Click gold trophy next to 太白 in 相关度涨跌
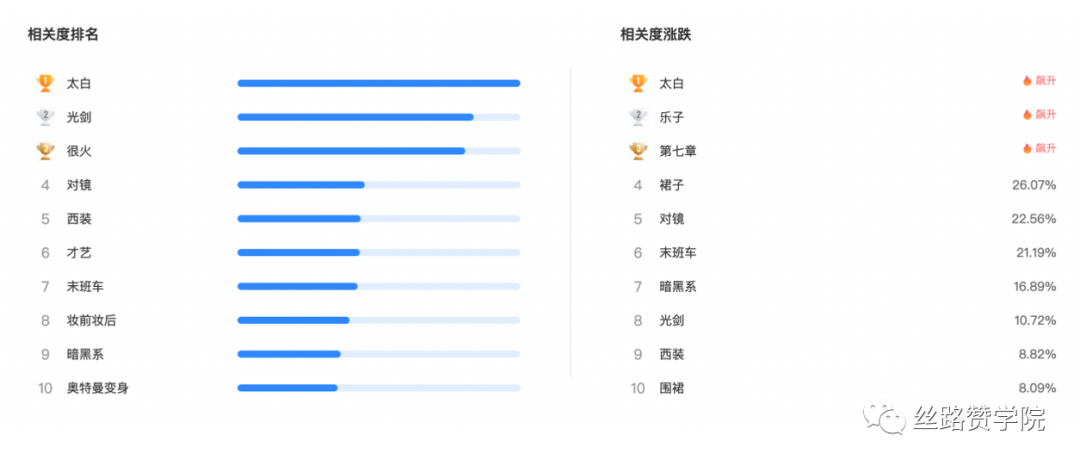This screenshot has width=1080, height=466. [x=638, y=83]
